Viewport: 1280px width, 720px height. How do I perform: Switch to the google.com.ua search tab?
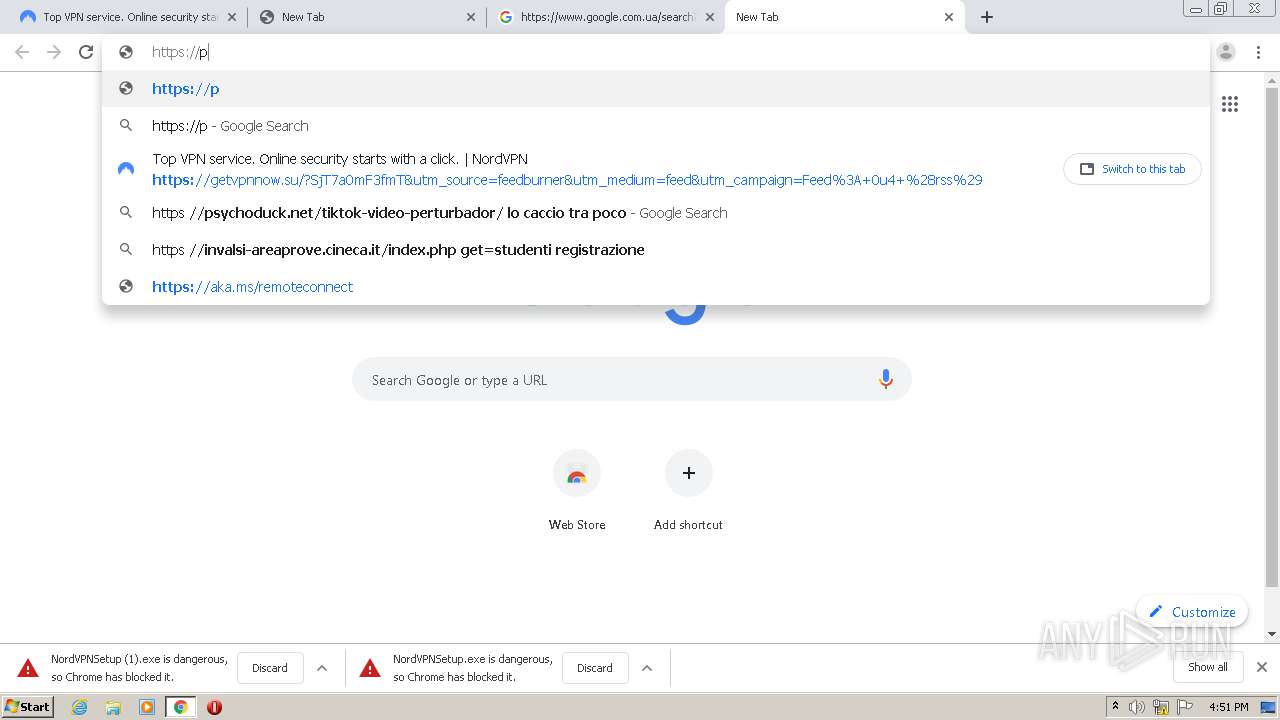606,17
